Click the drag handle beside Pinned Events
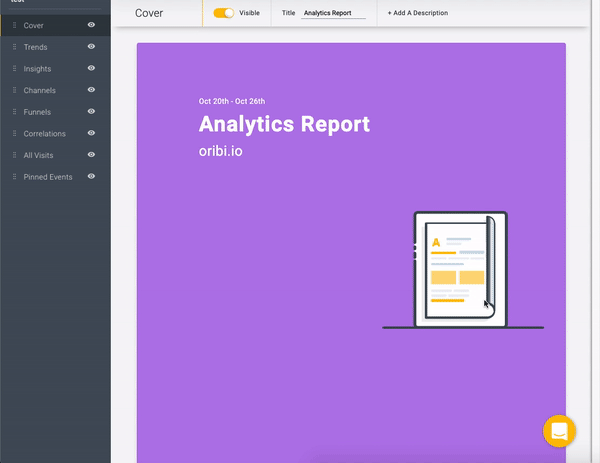The height and width of the screenshot is (463, 600). pyautogui.click(x=15, y=177)
